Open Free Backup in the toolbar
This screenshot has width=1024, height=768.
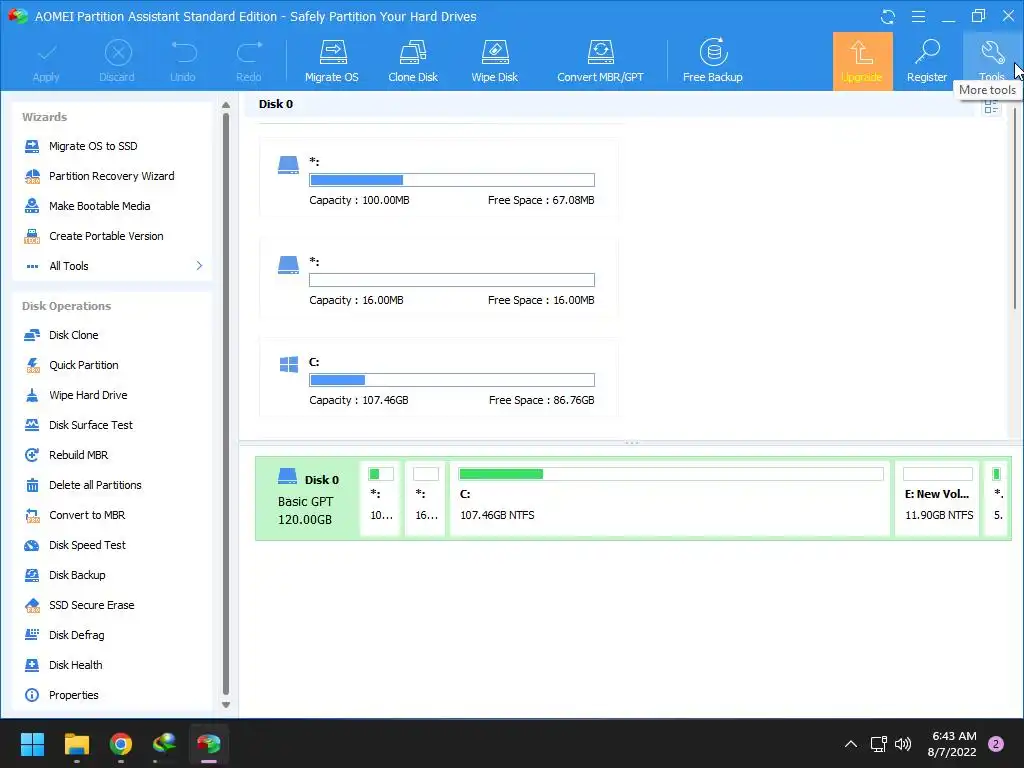coord(712,61)
